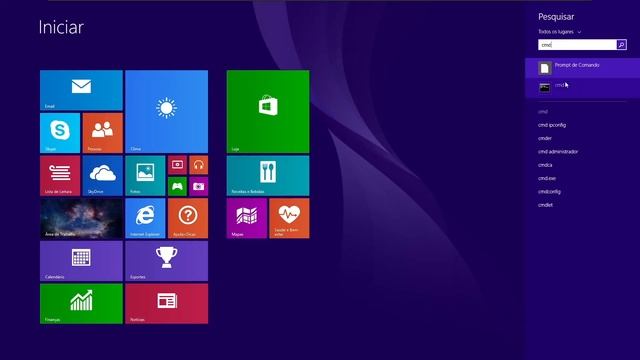Choose the 'cmdconfig' suggestion
This screenshot has height=360, width=640.
pyautogui.click(x=549, y=191)
